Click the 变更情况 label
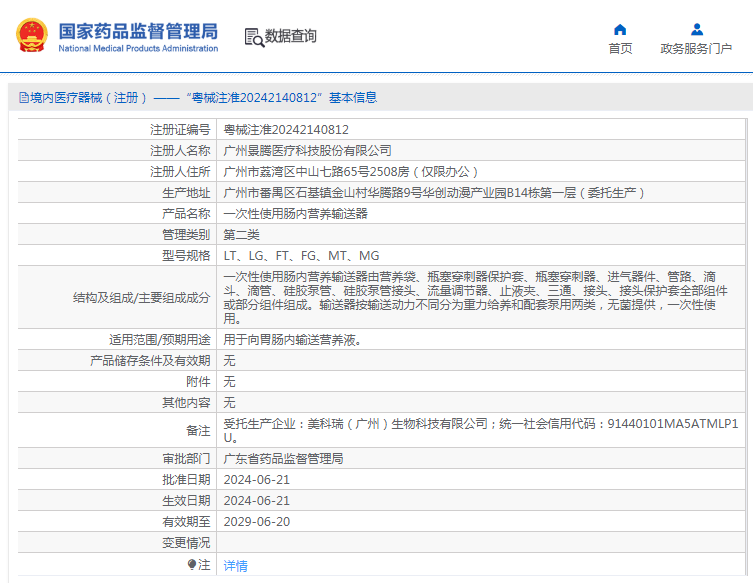 click(186, 543)
